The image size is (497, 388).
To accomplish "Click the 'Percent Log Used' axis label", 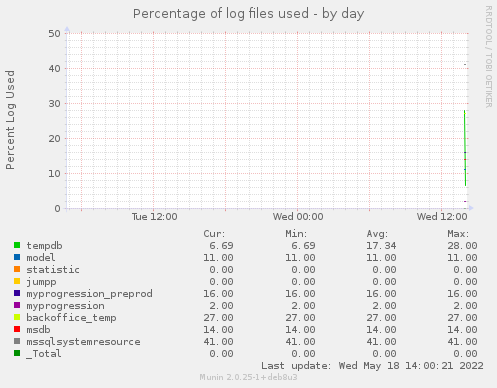I will point(10,120).
